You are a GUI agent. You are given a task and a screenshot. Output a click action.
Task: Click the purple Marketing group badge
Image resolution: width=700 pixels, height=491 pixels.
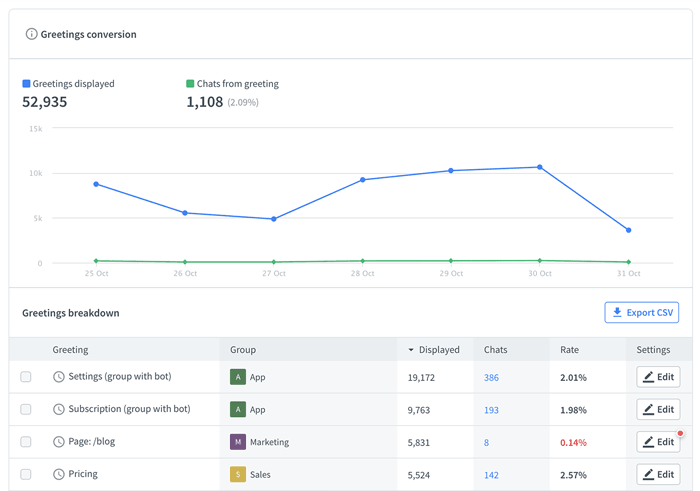(x=238, y=442)
